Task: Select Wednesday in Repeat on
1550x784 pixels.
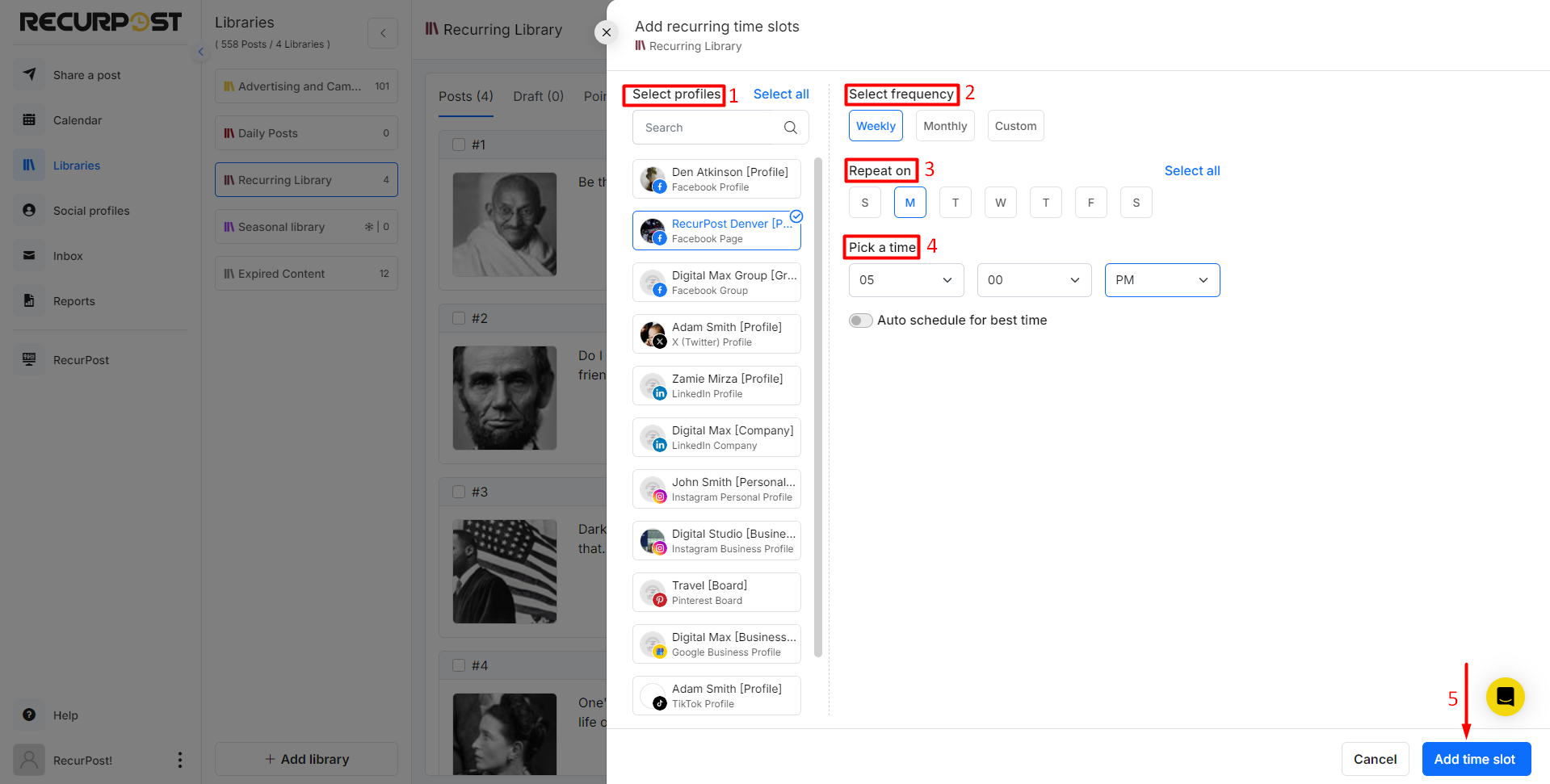Action: click(1001, 203)
